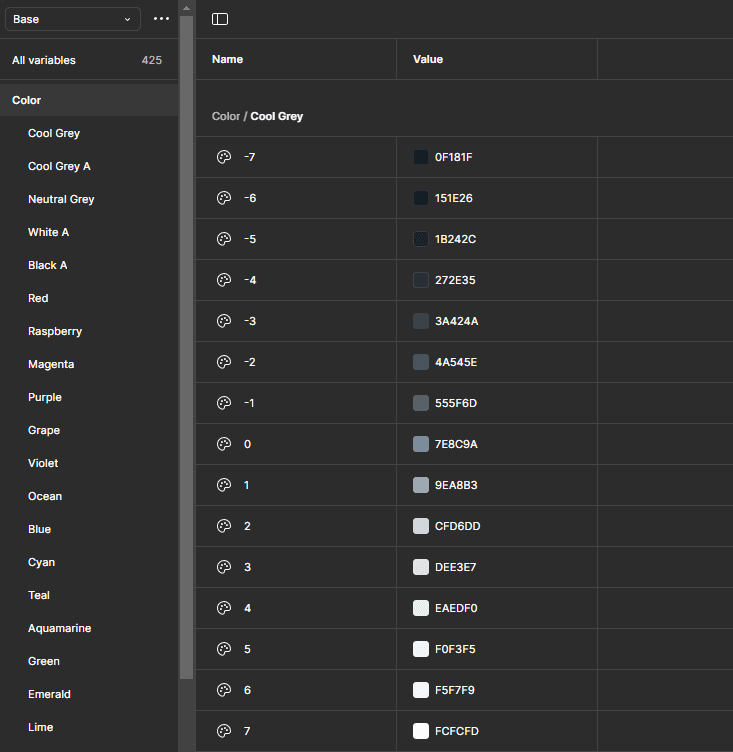Click the palette icon for variable -5

point(224,239)
